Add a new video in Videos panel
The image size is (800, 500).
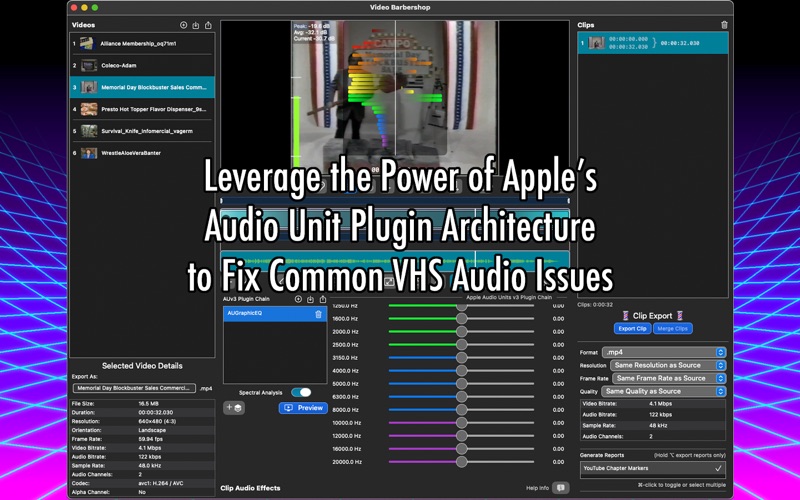[x=184, y=25]
